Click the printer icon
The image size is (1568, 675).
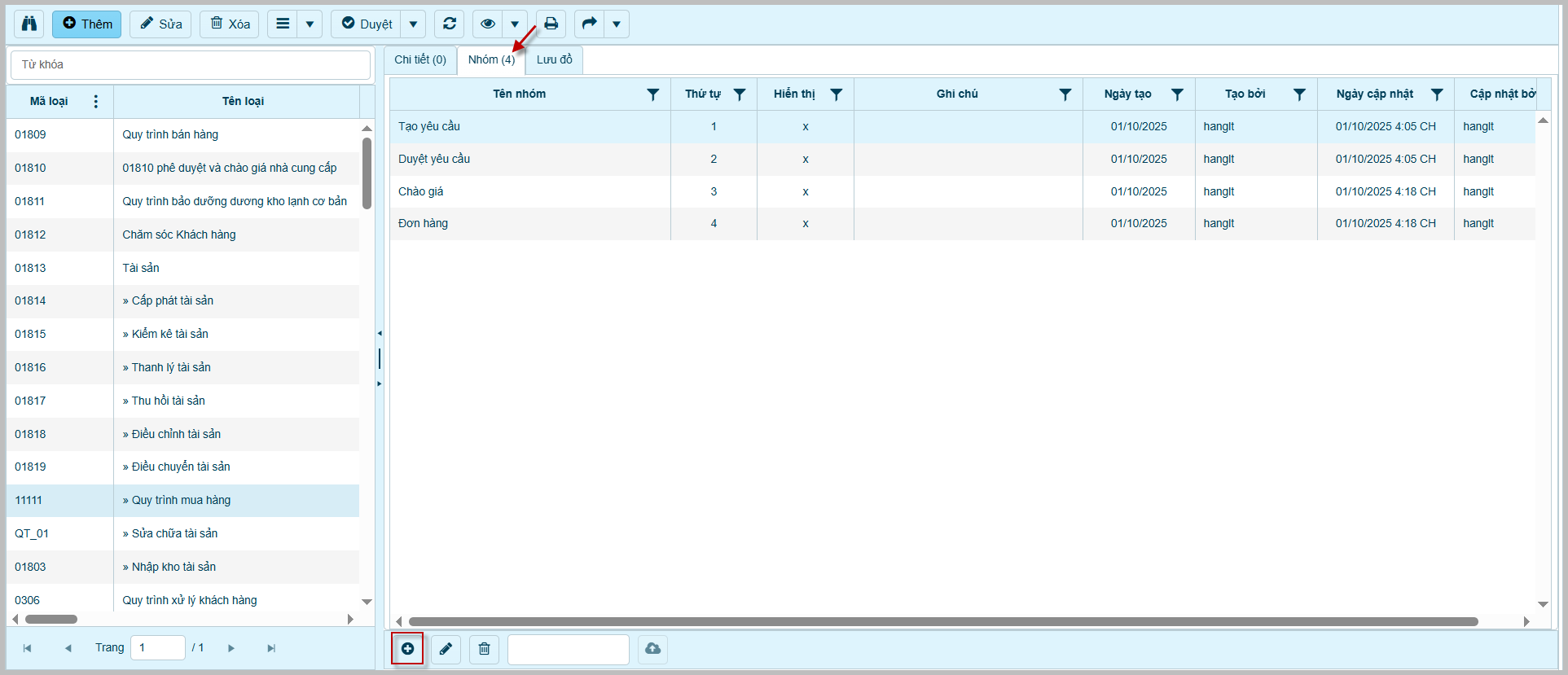(x=551, y=24)
